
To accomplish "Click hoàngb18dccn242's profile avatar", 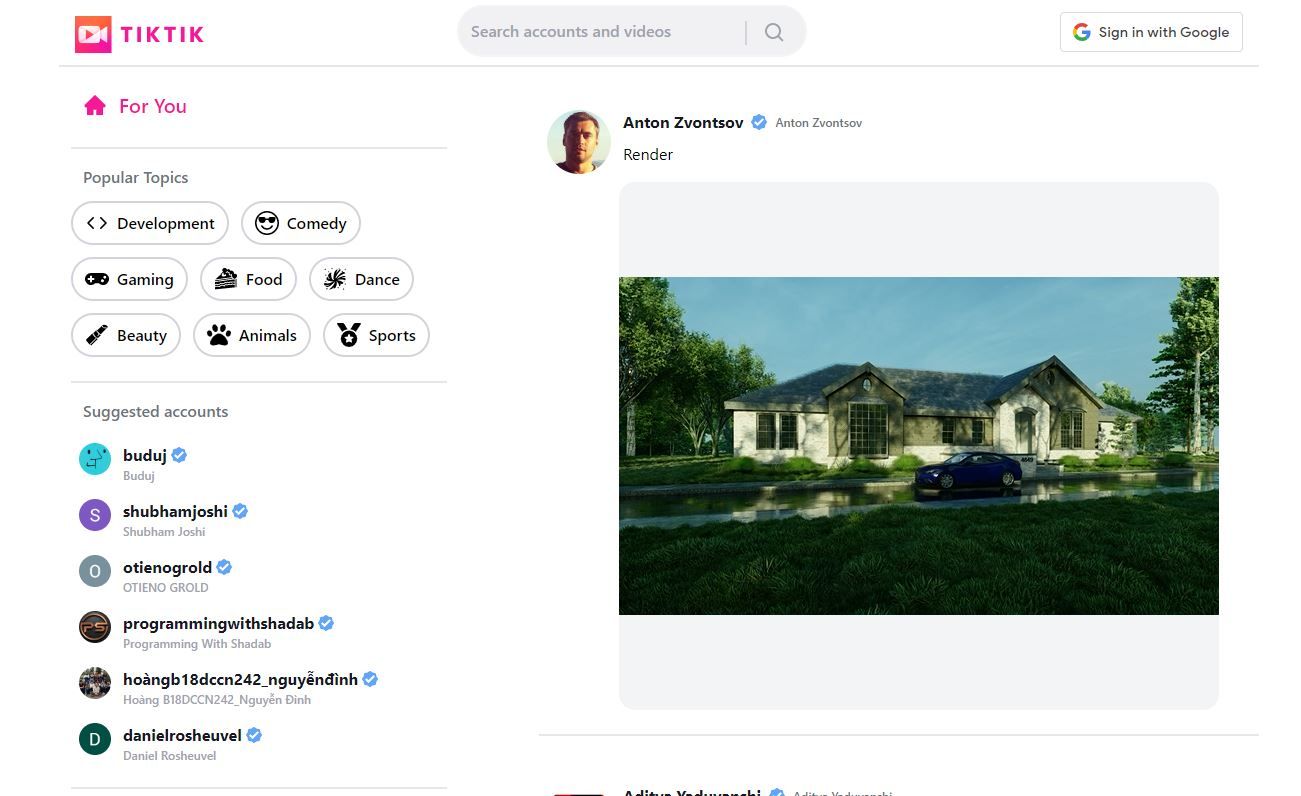I will 95,683.
